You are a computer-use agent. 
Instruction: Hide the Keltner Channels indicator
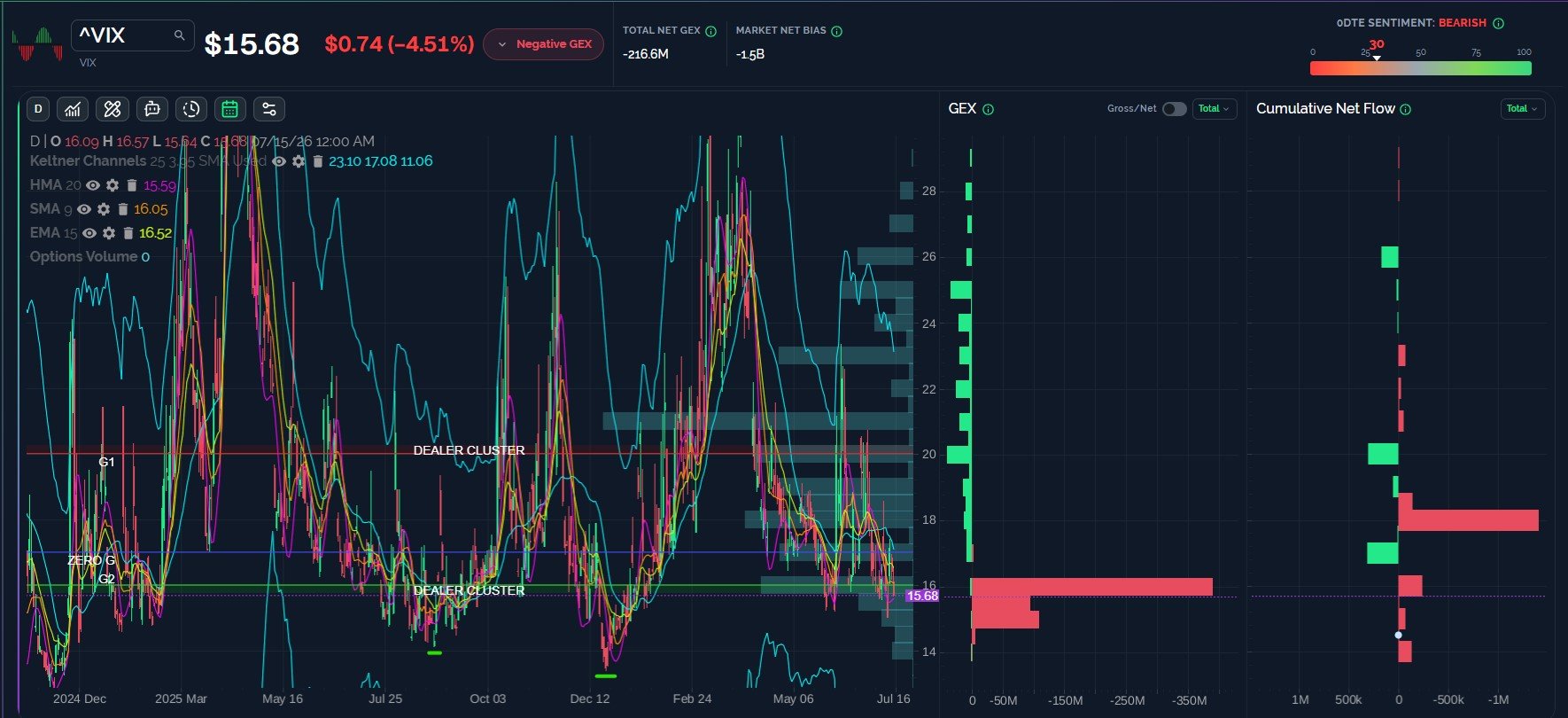[x=279, y=161]
